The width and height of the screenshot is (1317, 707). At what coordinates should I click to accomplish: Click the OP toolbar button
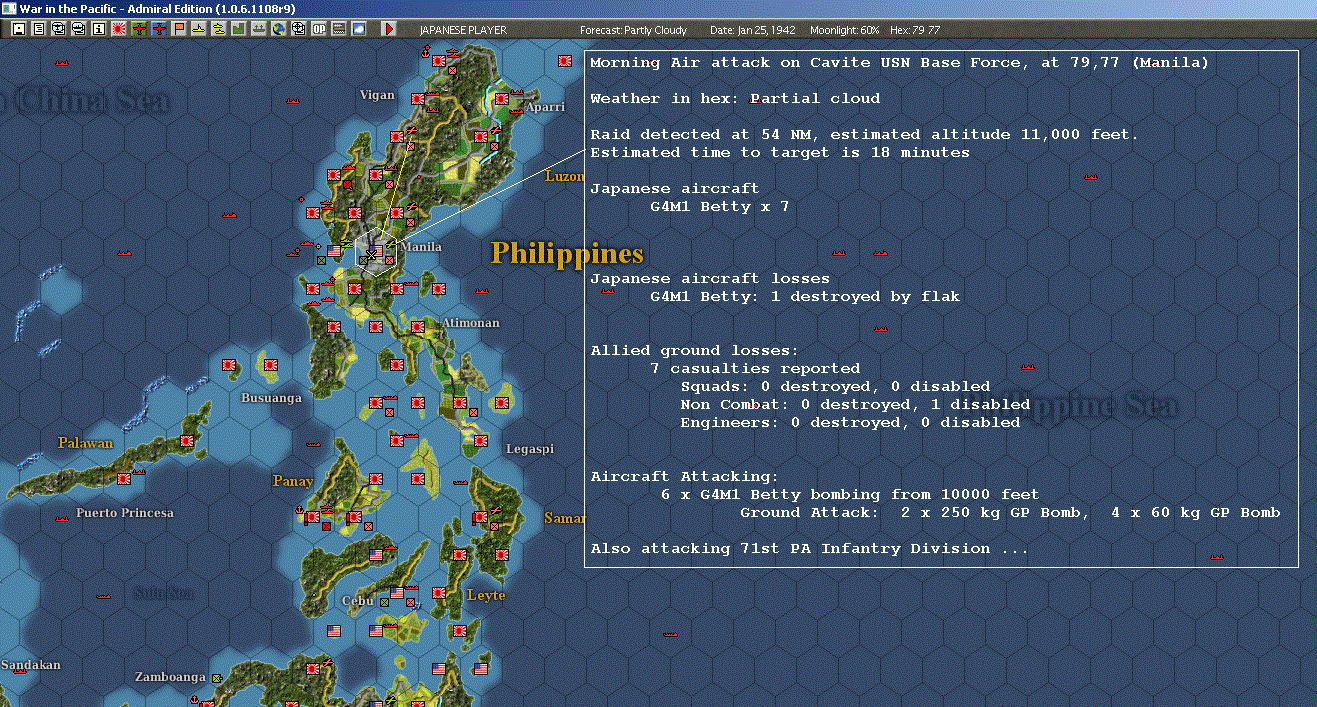(318, 30)
